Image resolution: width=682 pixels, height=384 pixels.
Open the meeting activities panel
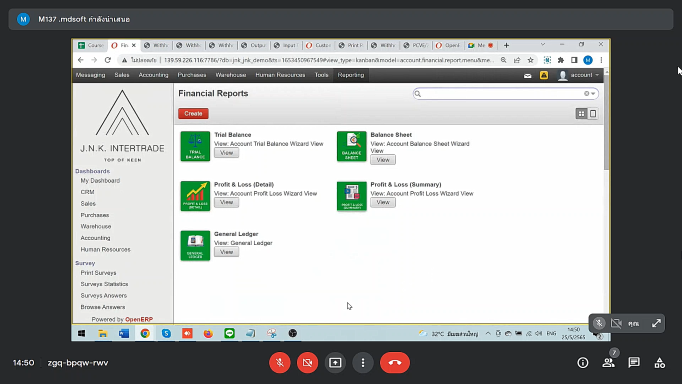(659, 363)
